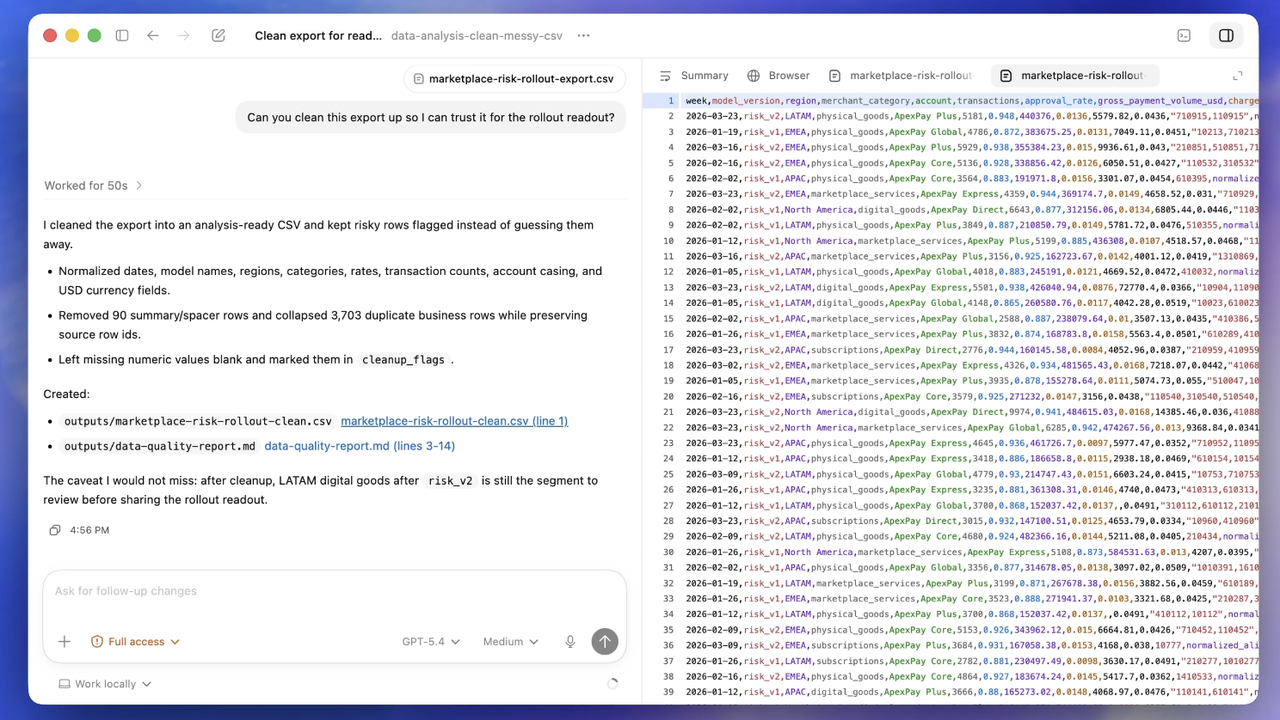
Task: Switch to the Summary tab
Action: (694, 76)
